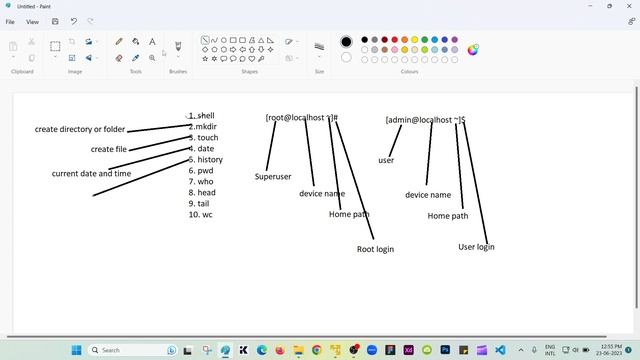Open Google Chrome from taskbar
This screenshot has width=640, height=360.
pos(317,350)
